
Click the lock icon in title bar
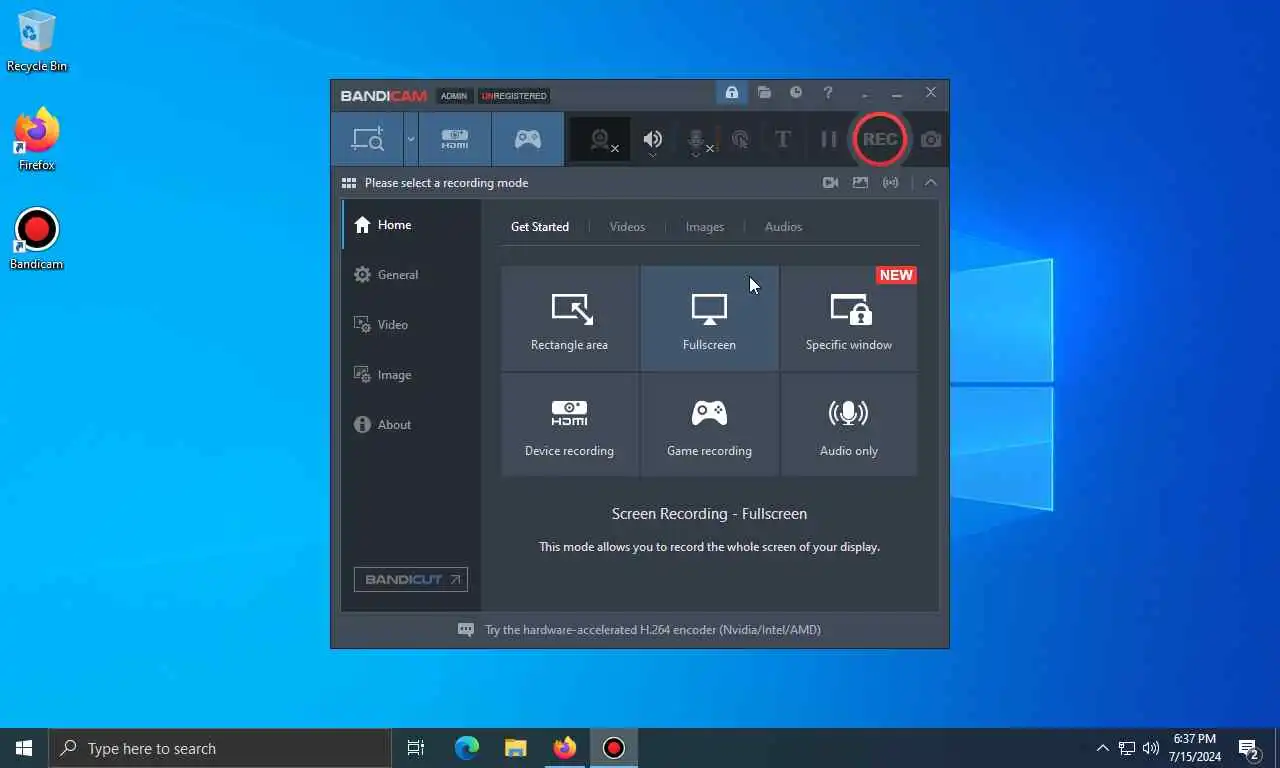[x=732, y=93]
